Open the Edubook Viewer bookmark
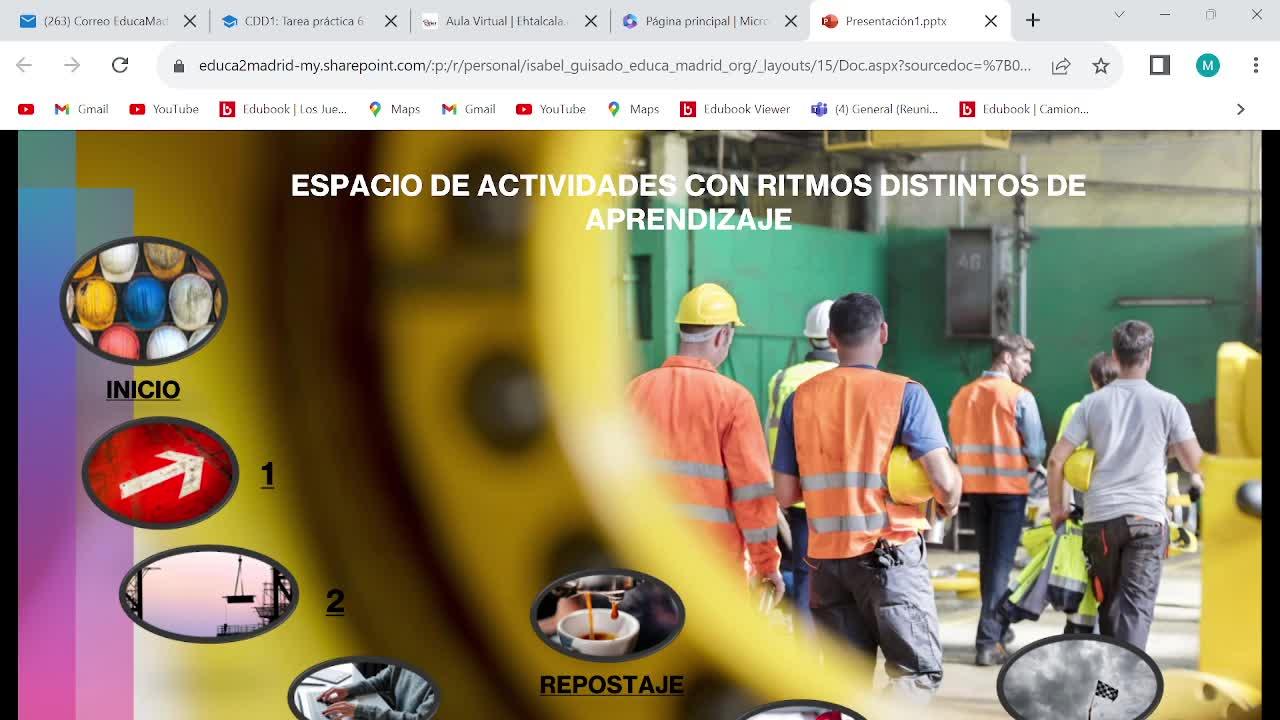The width and height of the screenshot is (1280, 720). point(735,109)
